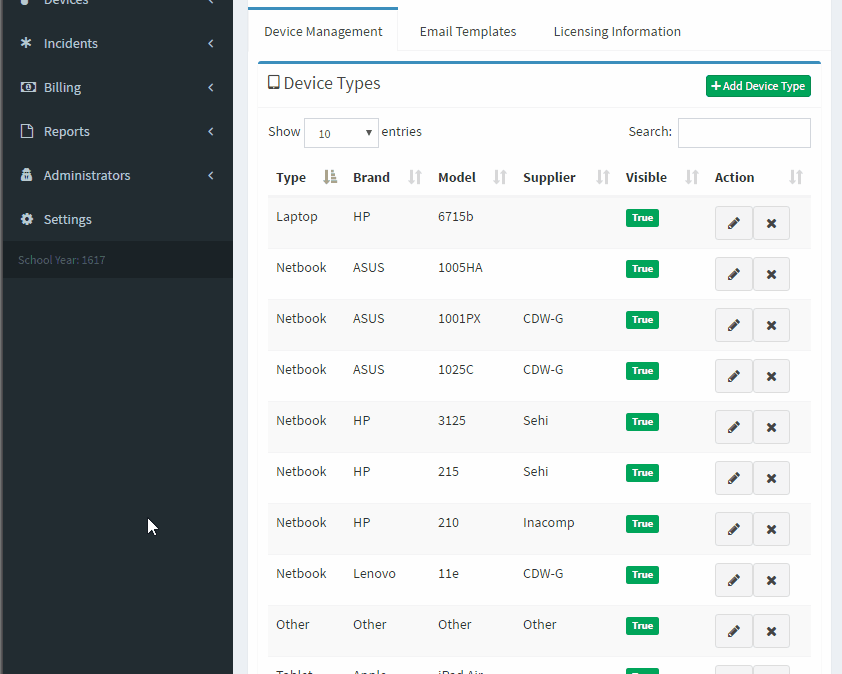Switch to the Email Templates tab

click(x=468, y=31)
